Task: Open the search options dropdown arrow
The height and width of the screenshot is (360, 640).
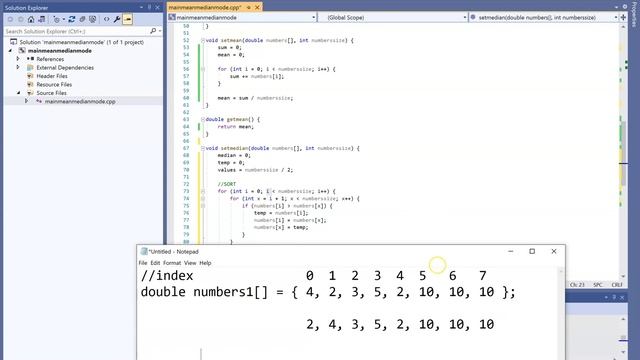Action: point(160,31)
